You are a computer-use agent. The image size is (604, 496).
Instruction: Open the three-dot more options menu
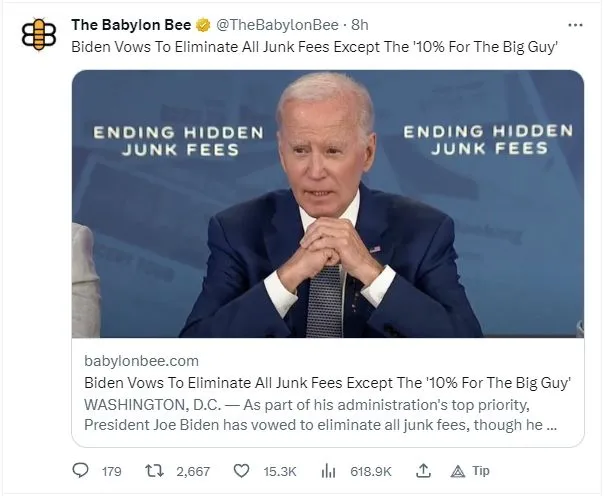(x=575, y=25)
